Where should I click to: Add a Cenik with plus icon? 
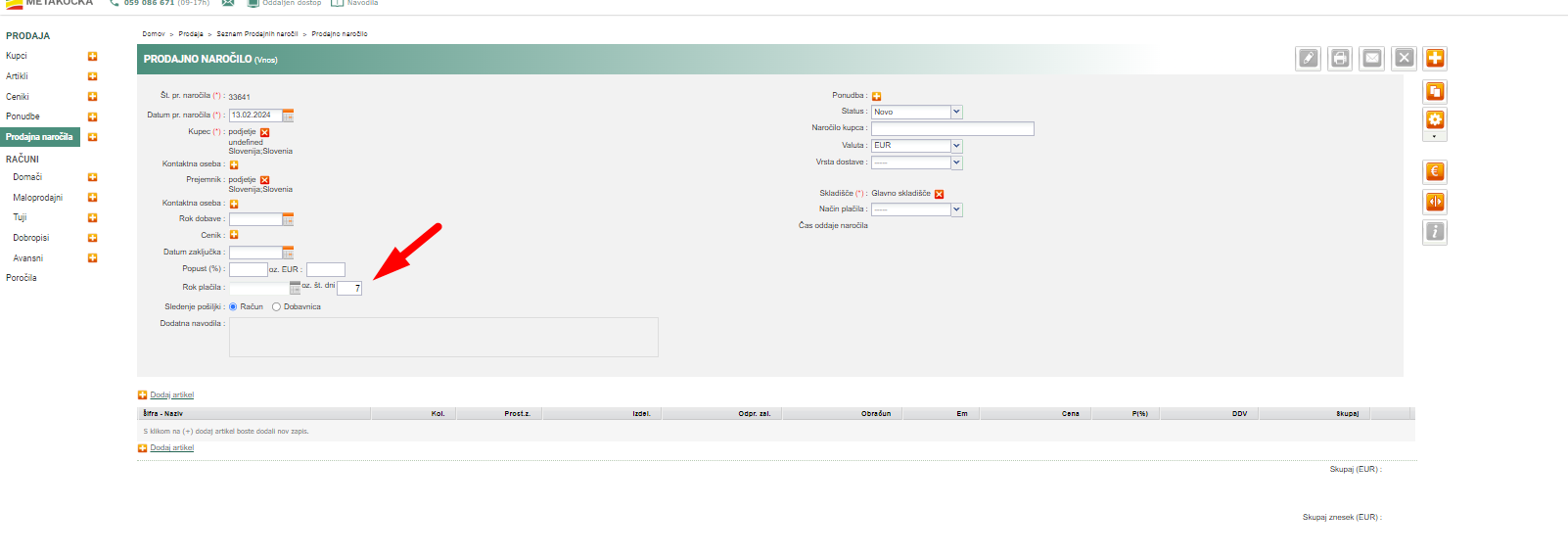(x=234, y=235)
